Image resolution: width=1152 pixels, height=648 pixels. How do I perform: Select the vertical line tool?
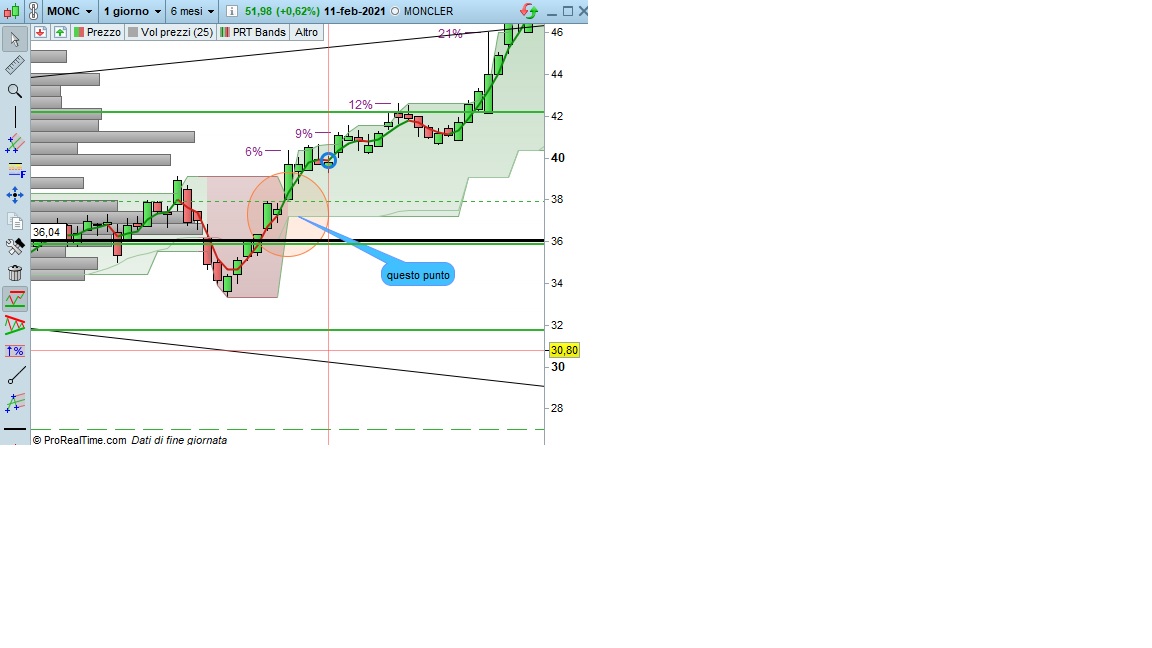(x=15, y=117)
